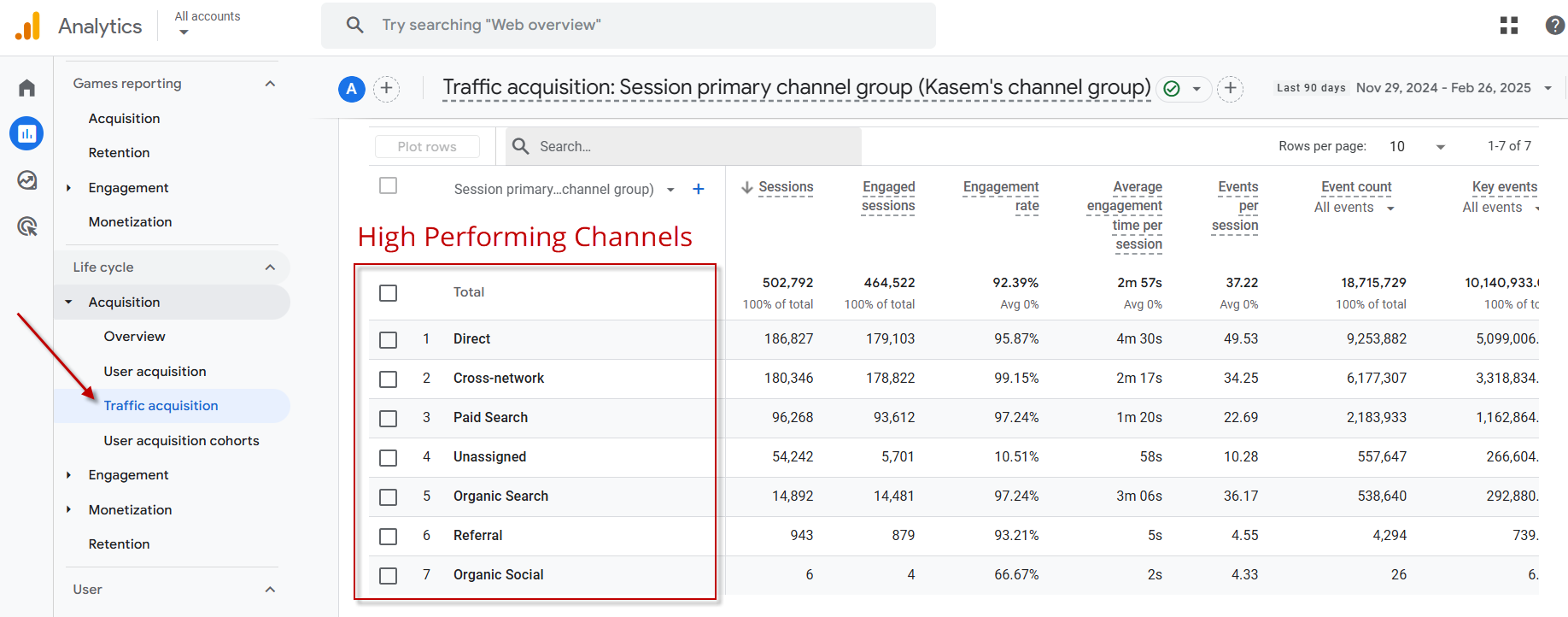
Task: Open the Home icon in left rail
Action: point(27,88)
